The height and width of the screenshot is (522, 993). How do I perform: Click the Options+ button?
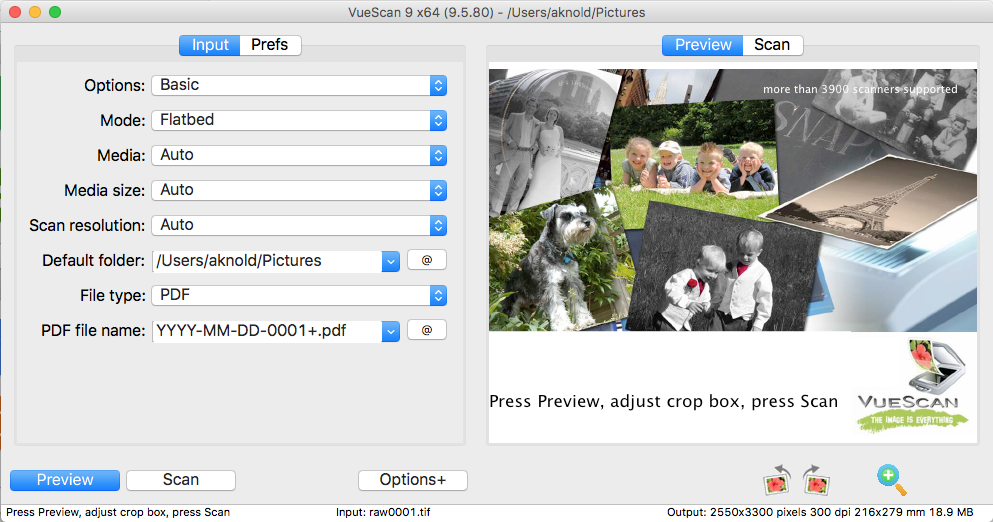coord(412,480)
